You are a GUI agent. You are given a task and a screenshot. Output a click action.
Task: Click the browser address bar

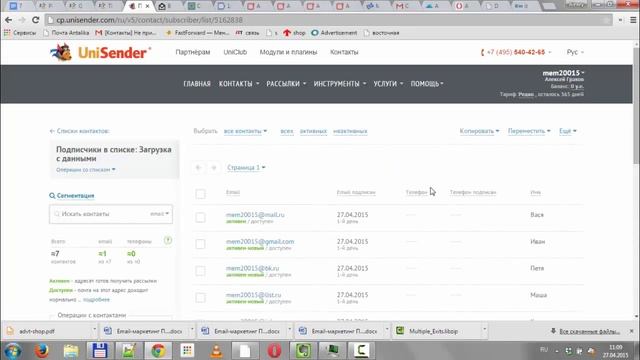(329, 20)
